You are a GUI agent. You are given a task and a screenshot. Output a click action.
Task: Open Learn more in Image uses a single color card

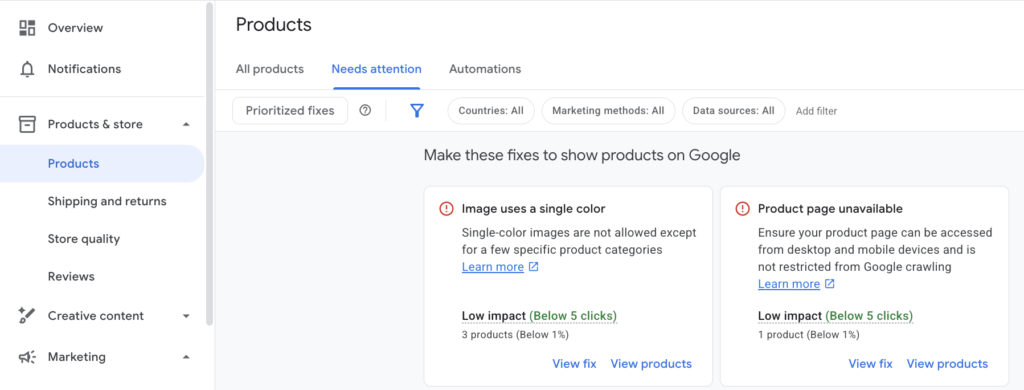(492, 267)
